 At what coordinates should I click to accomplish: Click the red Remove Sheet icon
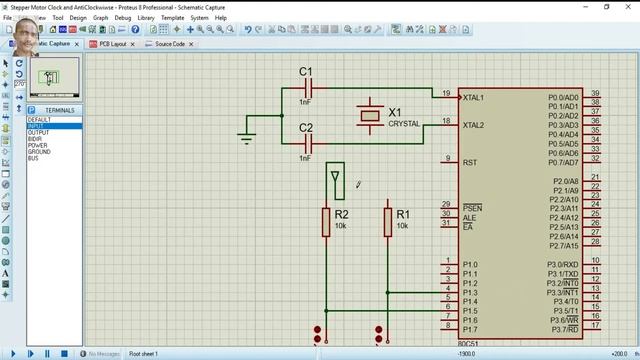[442, 29]
